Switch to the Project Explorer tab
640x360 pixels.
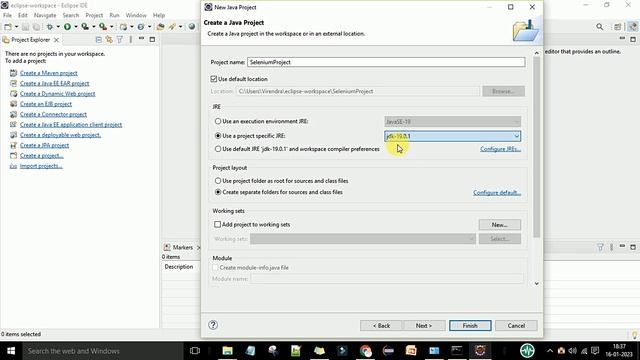[31, 40]
